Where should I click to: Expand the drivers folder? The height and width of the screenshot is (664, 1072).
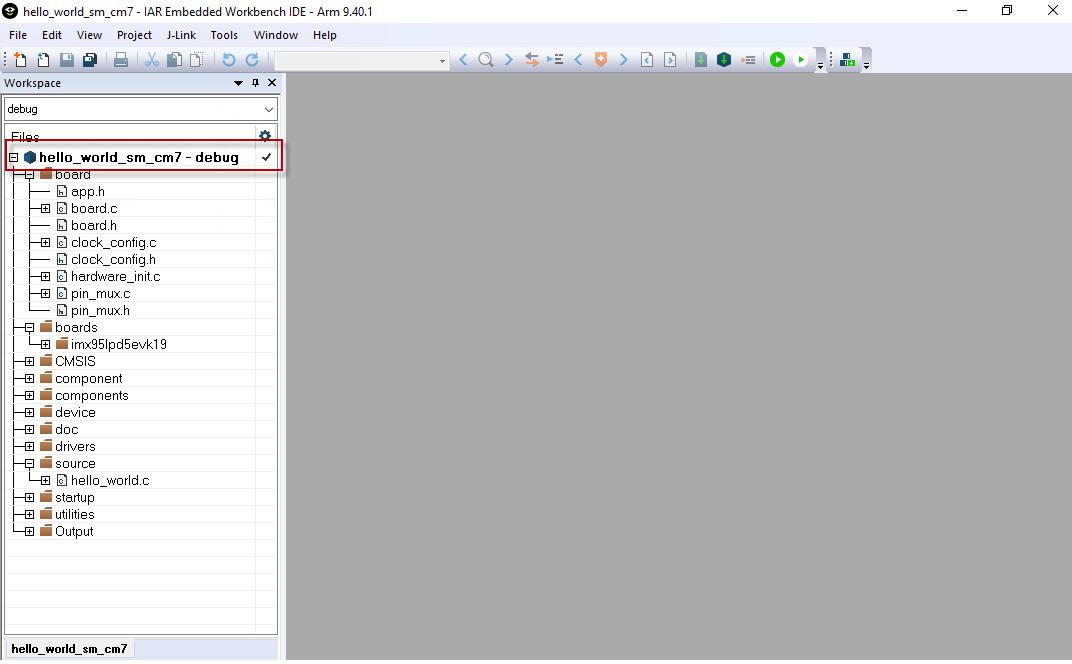tap(29, 446)
